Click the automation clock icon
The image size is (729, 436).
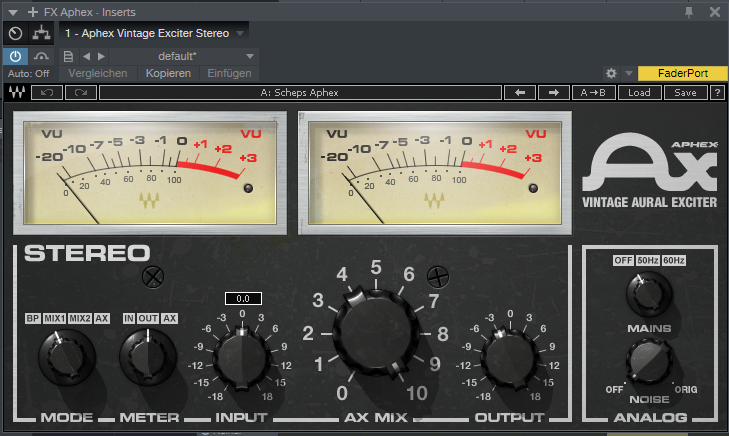tap(15, 33)
